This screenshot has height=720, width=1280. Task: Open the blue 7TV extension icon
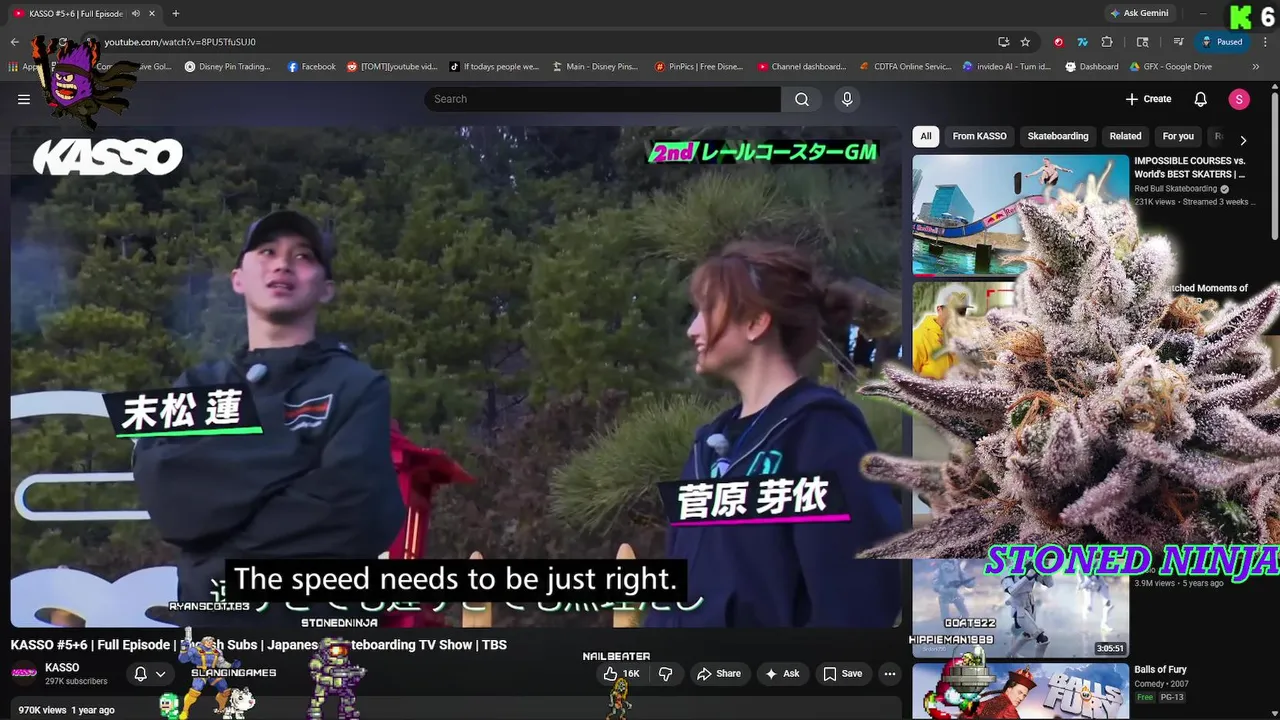point(1082,42)
